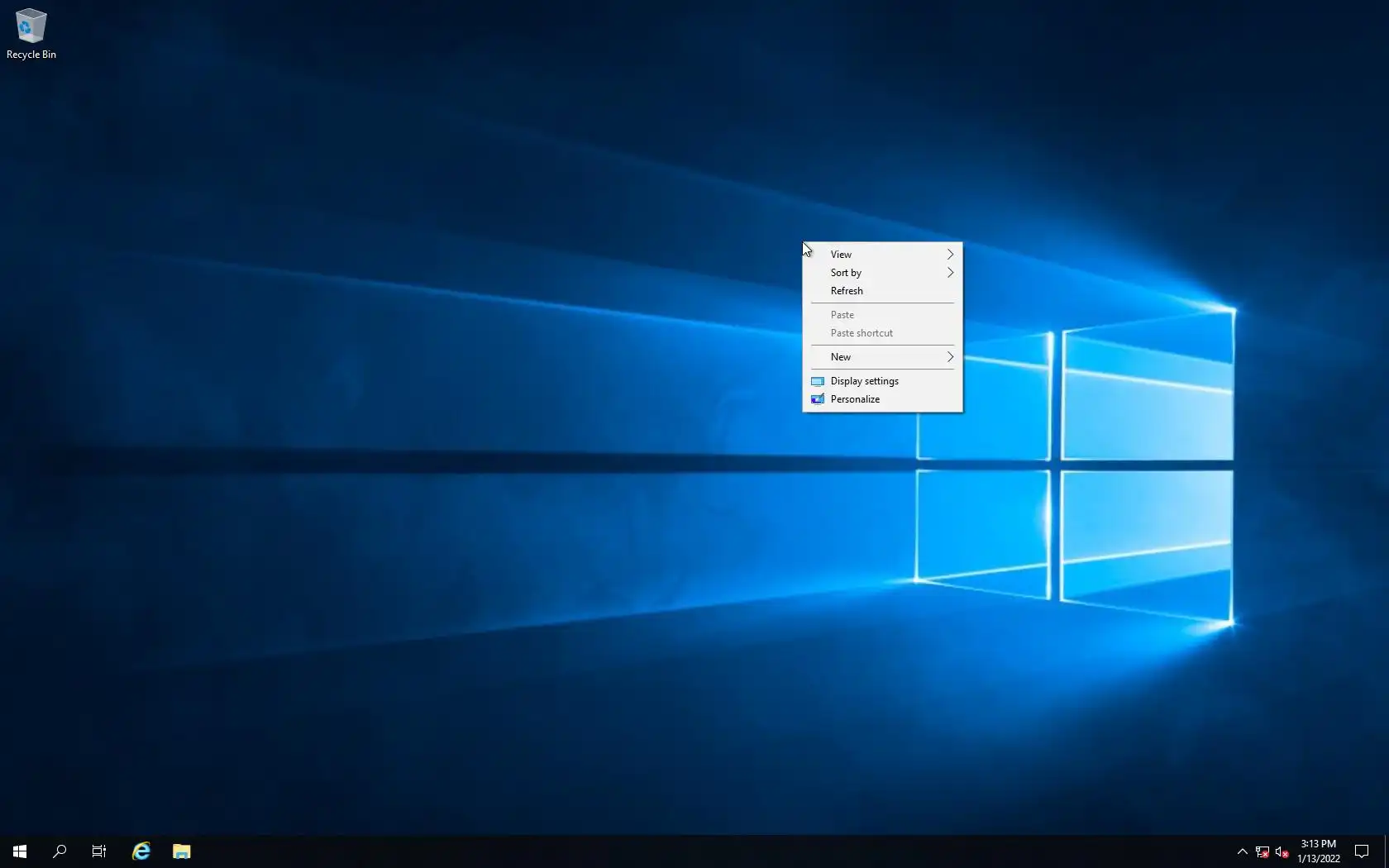Choose Personalize in the context menu

click(882, 399)
